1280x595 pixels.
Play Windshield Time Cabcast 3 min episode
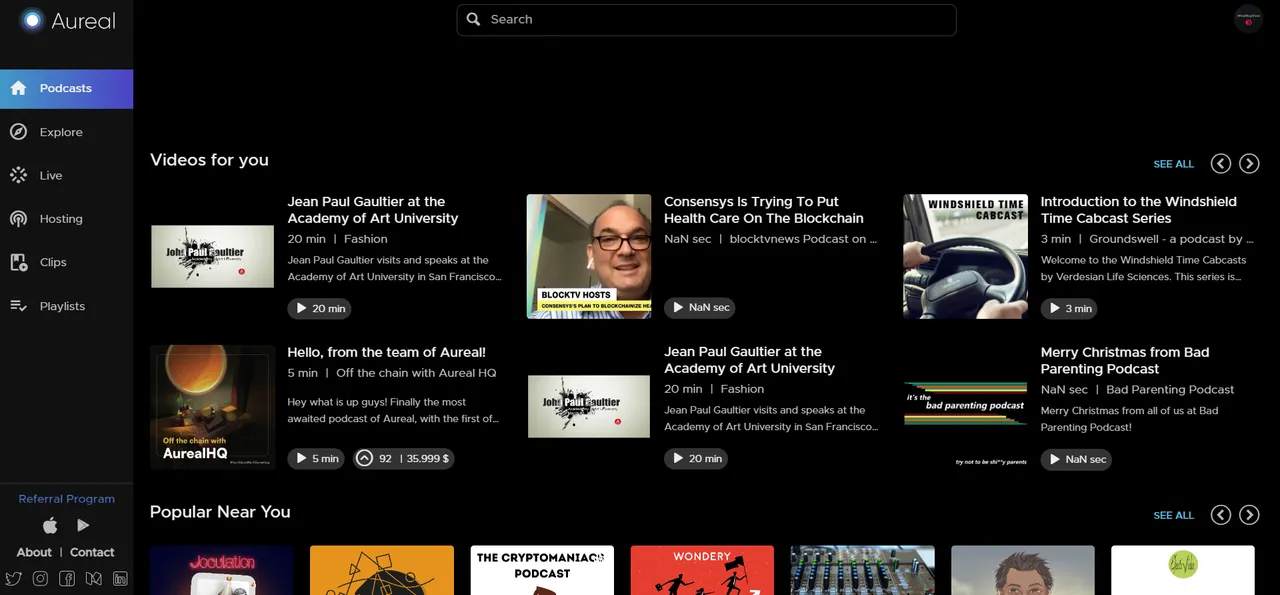pyautogui.click(x=1068, y=308)
